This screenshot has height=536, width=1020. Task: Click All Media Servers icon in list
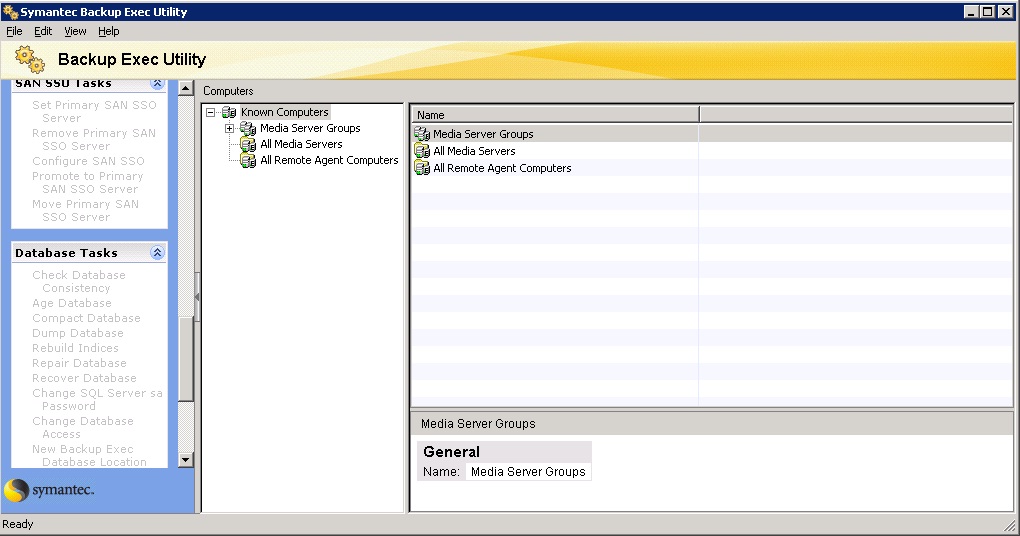click(422, 151)
